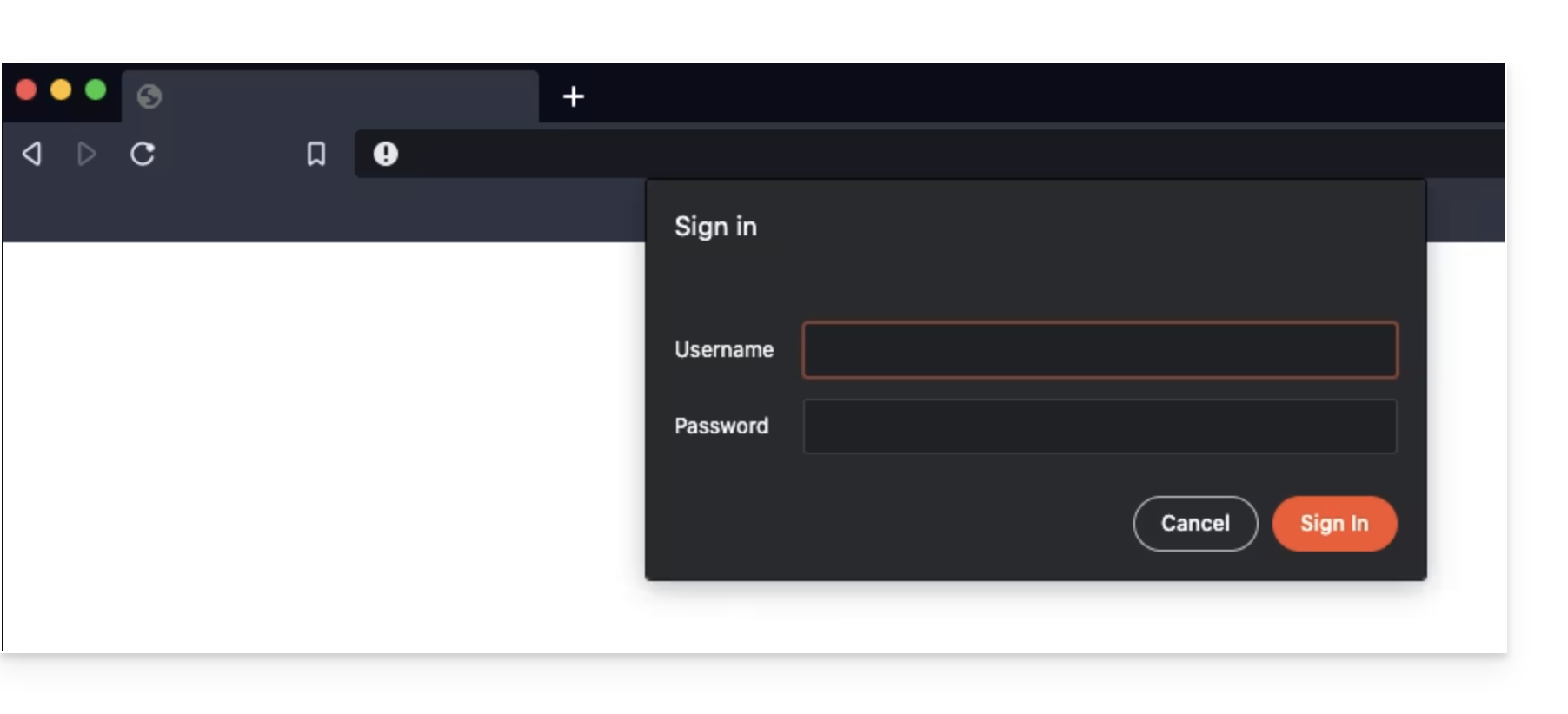Image resolution: width=1568 pixels, height=714 pixels.
Task: Click the globe favicon on the tab
Action: point(149,96)
